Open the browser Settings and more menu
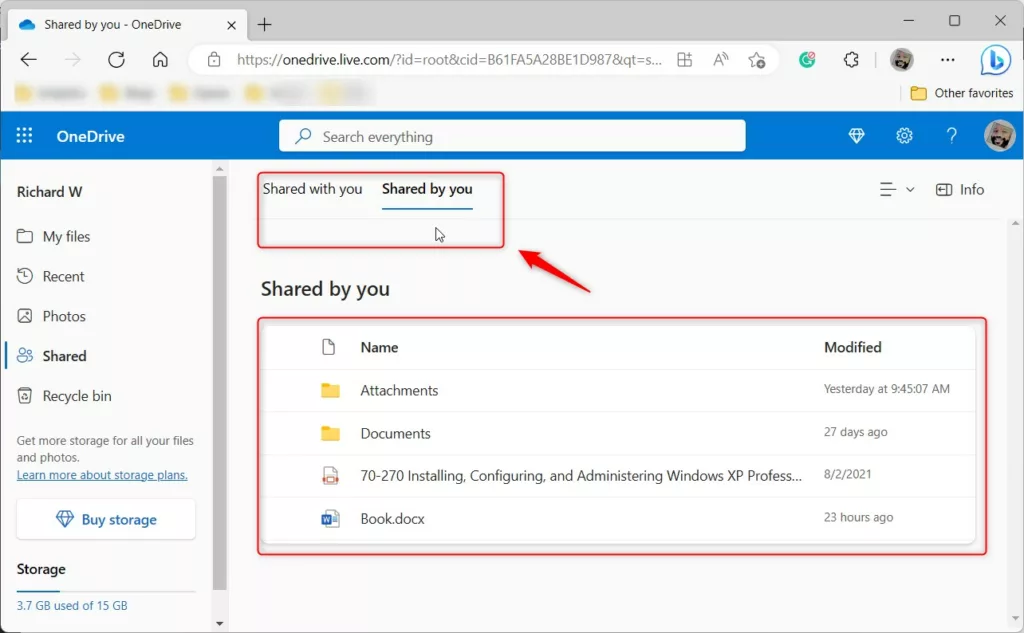1024x633 pixels. (948, 59)
